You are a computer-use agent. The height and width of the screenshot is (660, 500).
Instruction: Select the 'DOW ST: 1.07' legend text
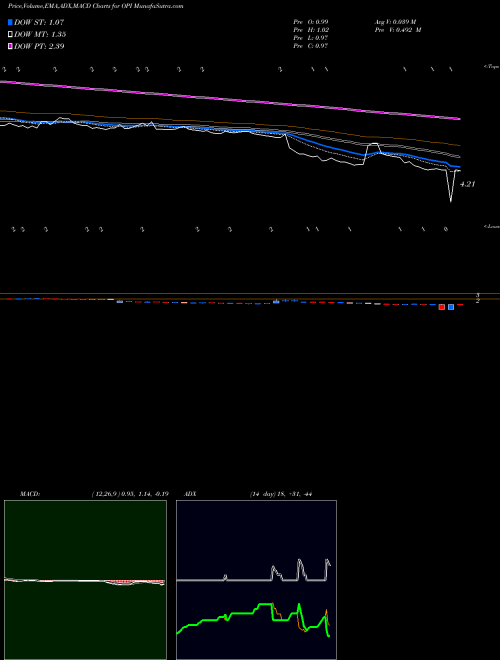[39, 22]
